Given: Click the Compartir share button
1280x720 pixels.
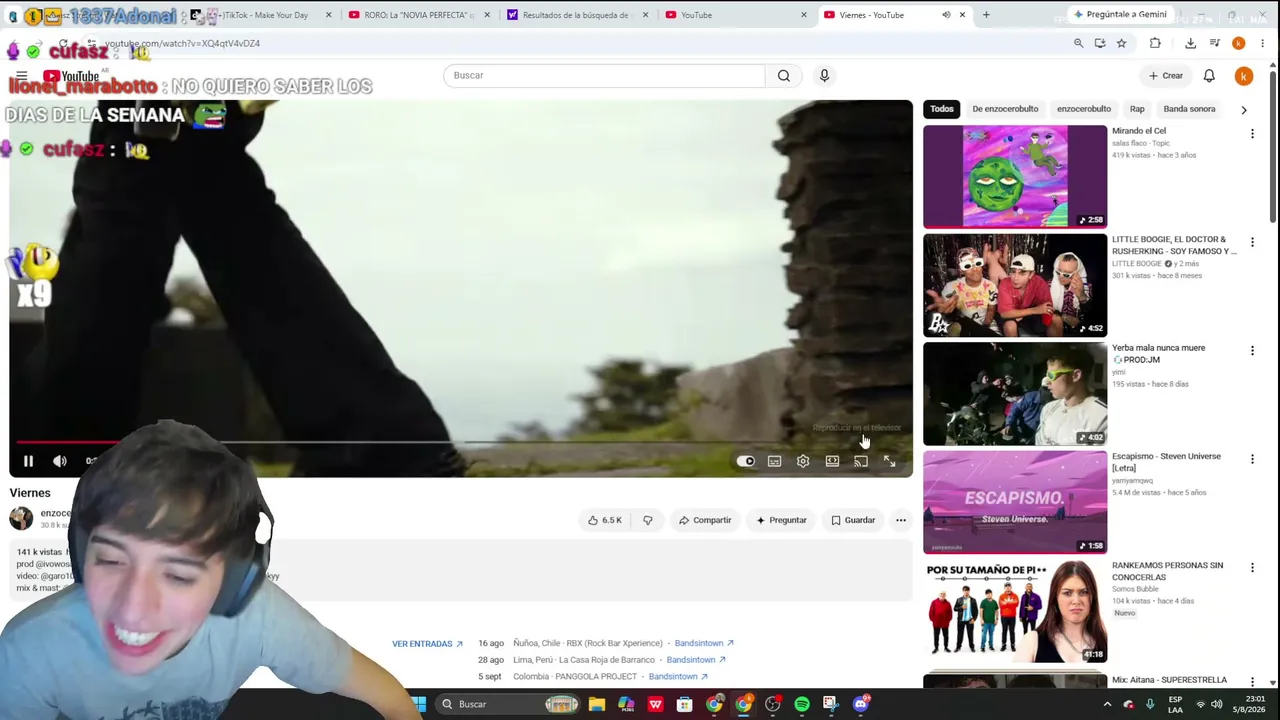Looking at the screenshot, I should [x=705, y=520].
